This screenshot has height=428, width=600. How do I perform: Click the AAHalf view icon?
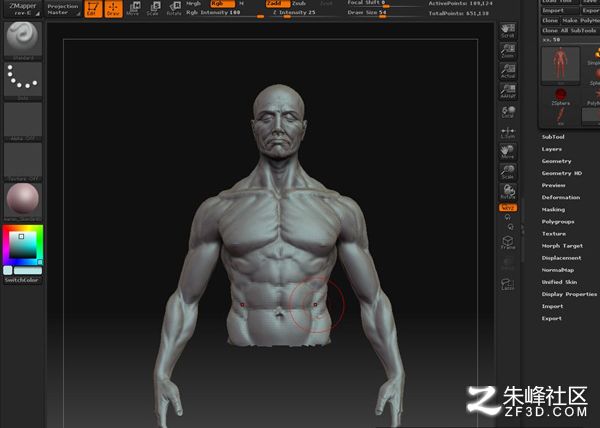[508, 91]
